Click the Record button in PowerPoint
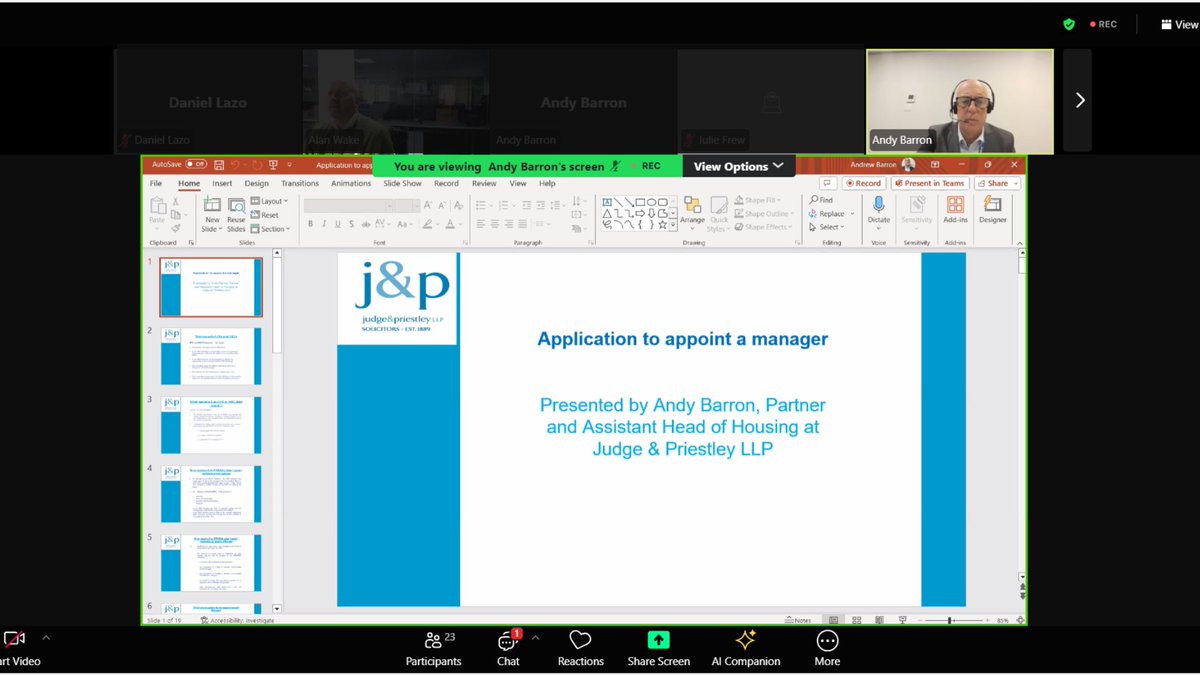Screen dimensions: 1200x675 point(864,183)
